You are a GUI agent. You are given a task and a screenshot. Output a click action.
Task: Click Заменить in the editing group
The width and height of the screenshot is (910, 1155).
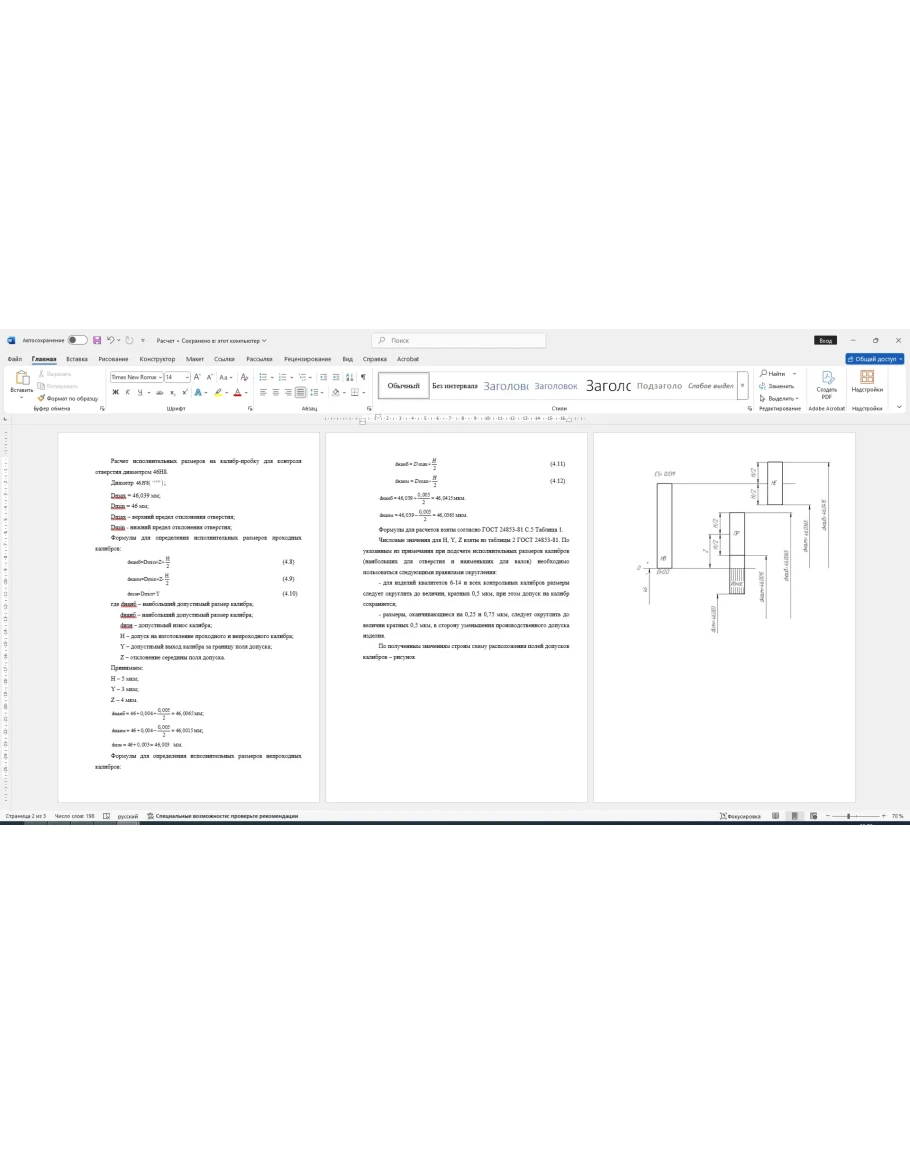point(780,386)
